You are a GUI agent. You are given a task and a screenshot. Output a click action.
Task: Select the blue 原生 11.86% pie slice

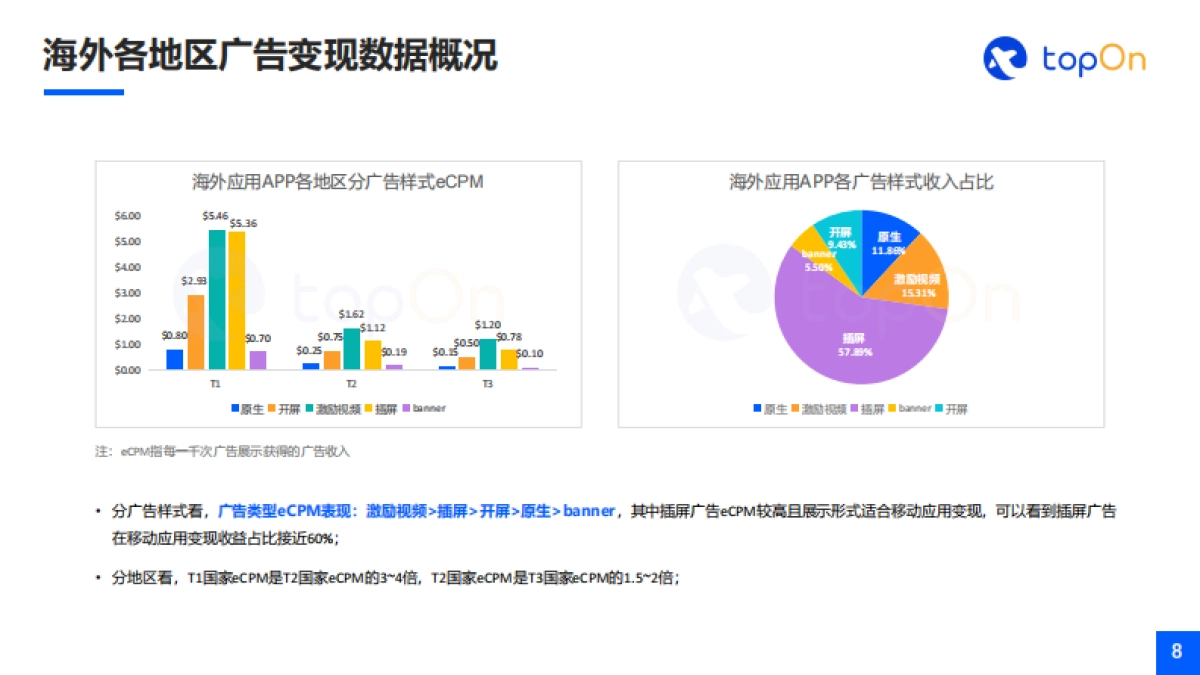888,245
